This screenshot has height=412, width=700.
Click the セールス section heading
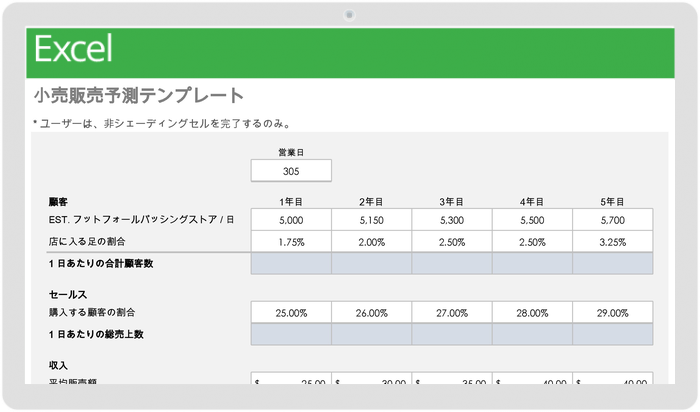coord(68,295)
